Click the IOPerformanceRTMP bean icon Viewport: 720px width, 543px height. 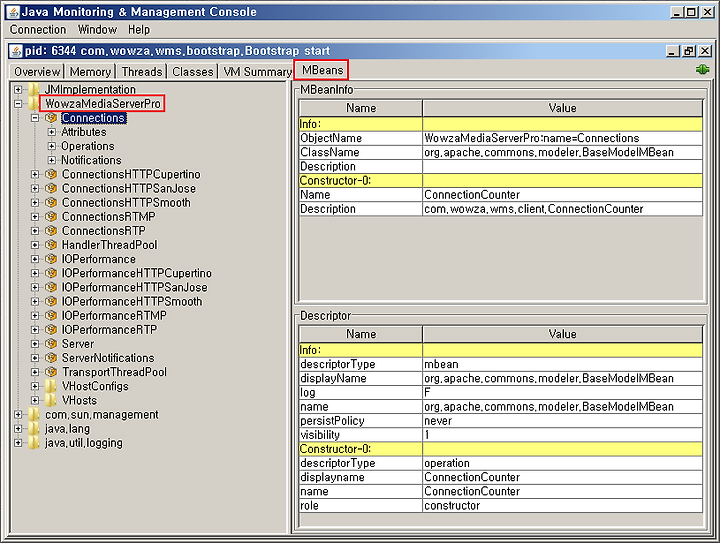(51, 316)
